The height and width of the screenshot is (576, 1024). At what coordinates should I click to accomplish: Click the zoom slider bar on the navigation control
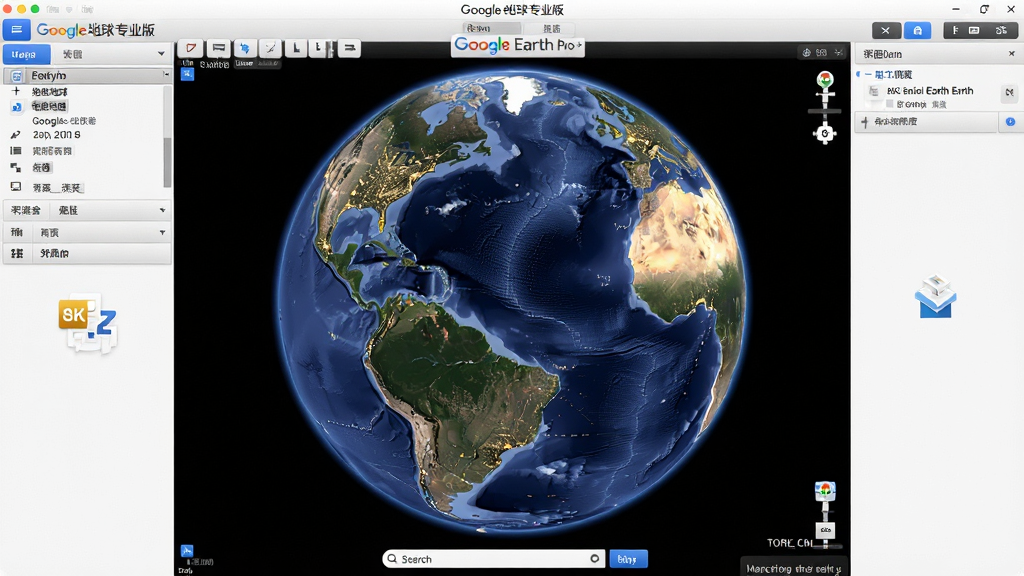point(825,112)
